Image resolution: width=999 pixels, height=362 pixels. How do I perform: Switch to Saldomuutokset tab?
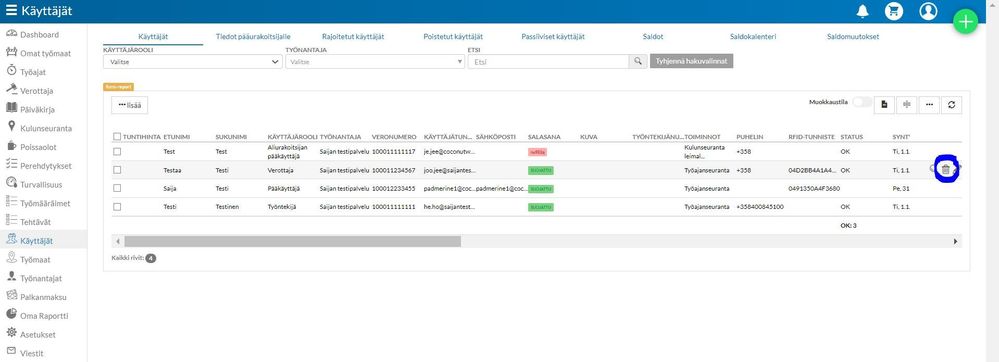853,37
